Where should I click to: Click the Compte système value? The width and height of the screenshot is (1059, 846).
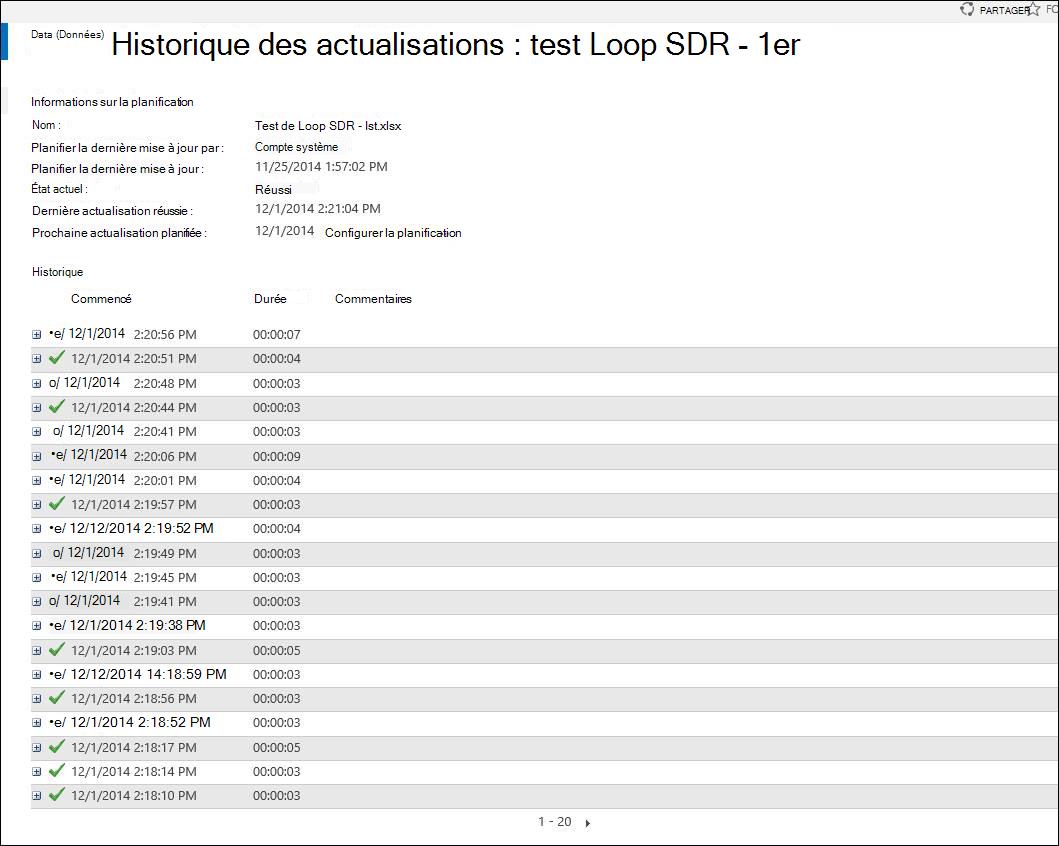tap(296, 147)
